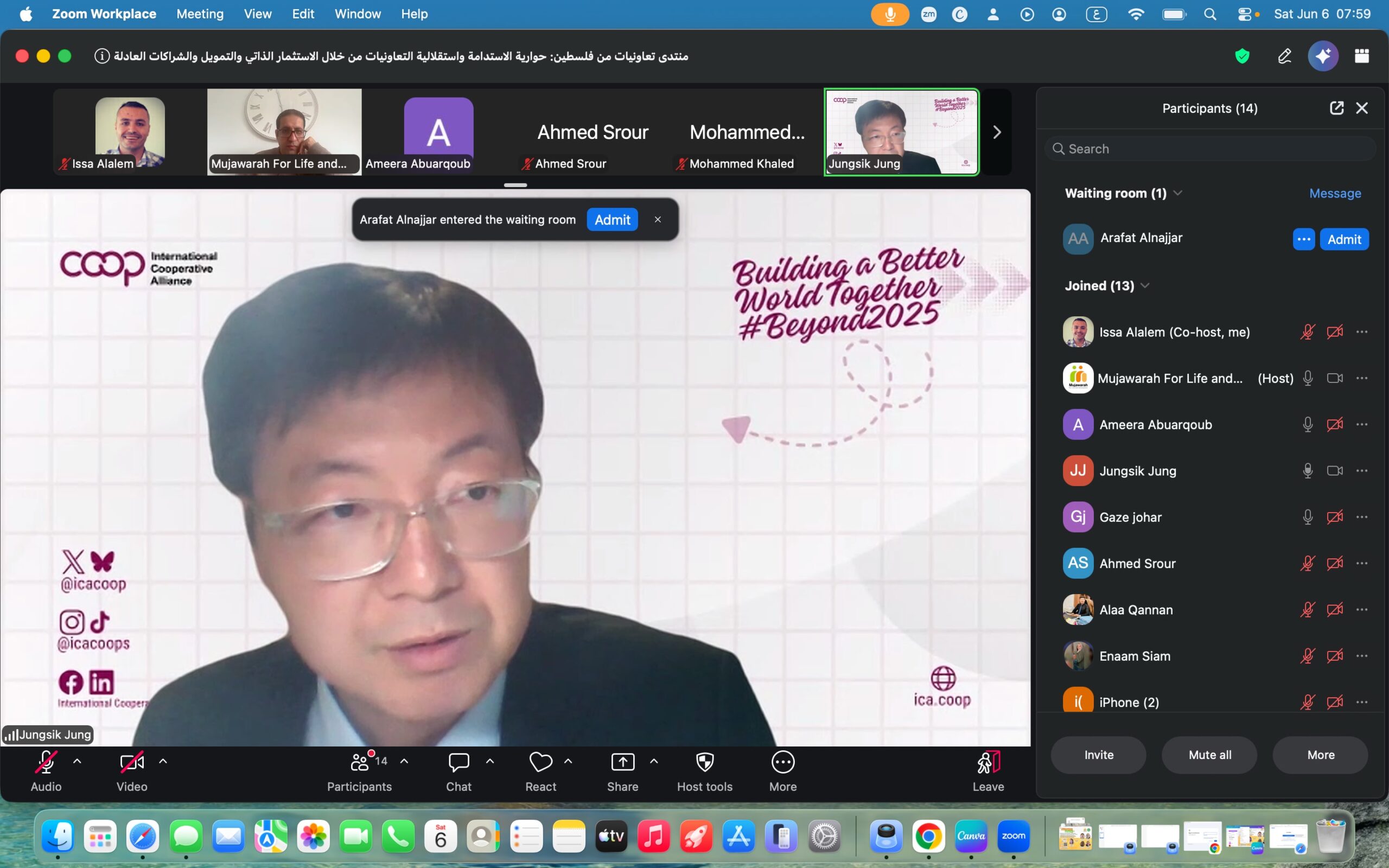Pop out the Participants panel
This screenshot has height=868, width=1389.
(1336, 108)
